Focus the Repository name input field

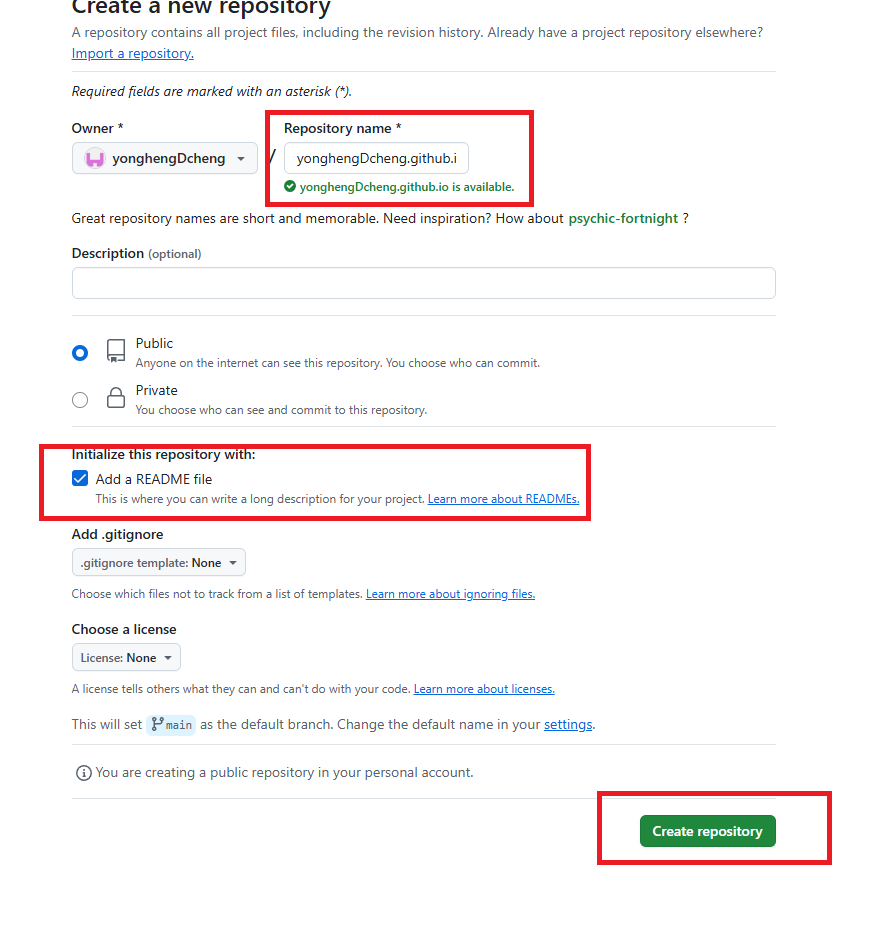pos(376,158)
